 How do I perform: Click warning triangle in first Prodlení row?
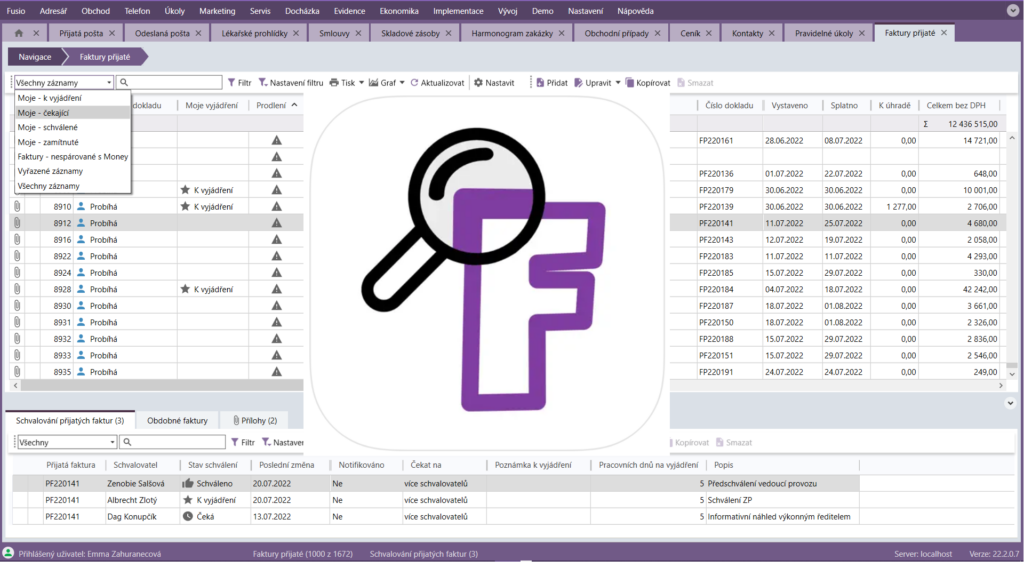(277, 141)
